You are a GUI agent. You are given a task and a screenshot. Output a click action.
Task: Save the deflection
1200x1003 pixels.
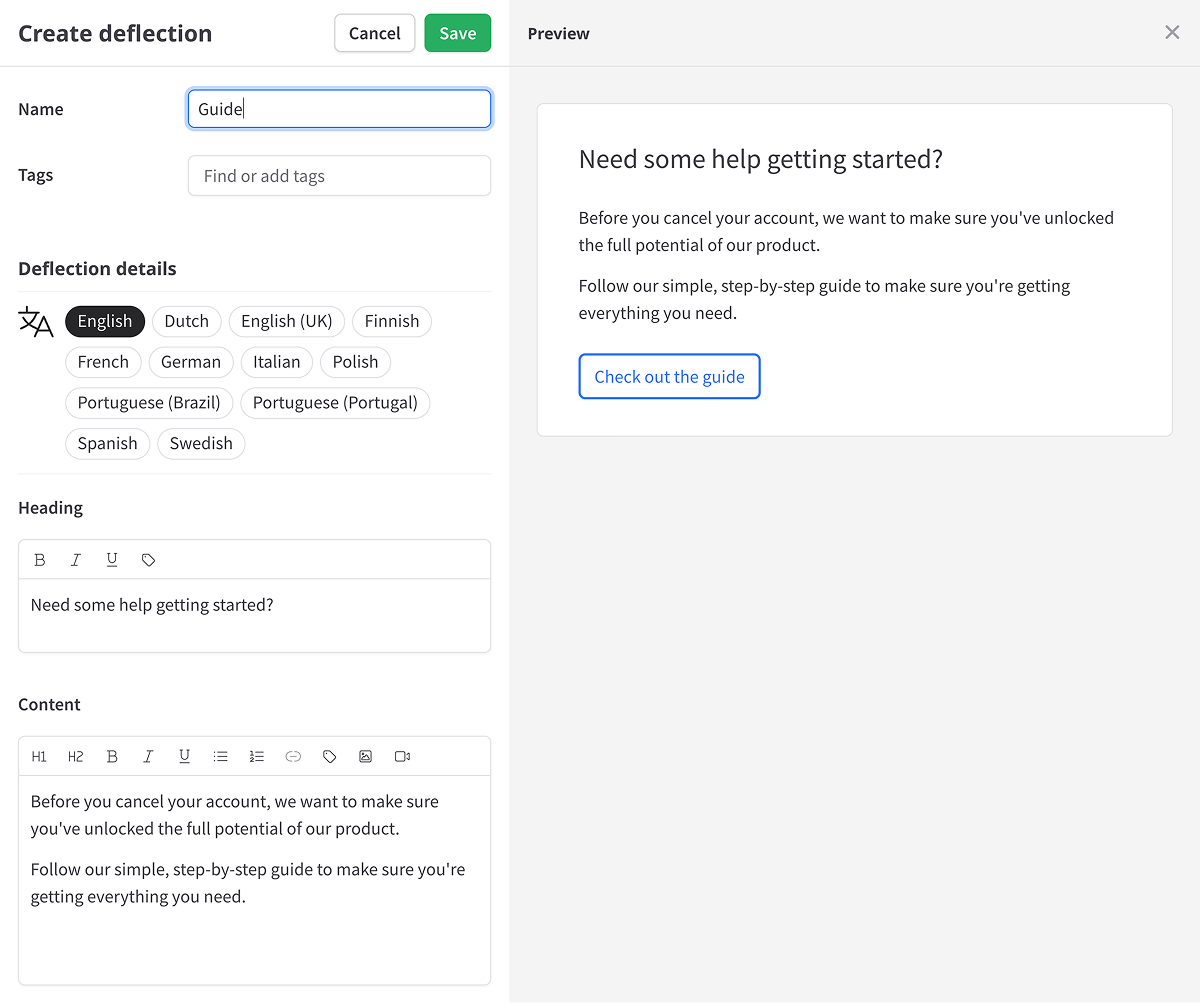457,33
